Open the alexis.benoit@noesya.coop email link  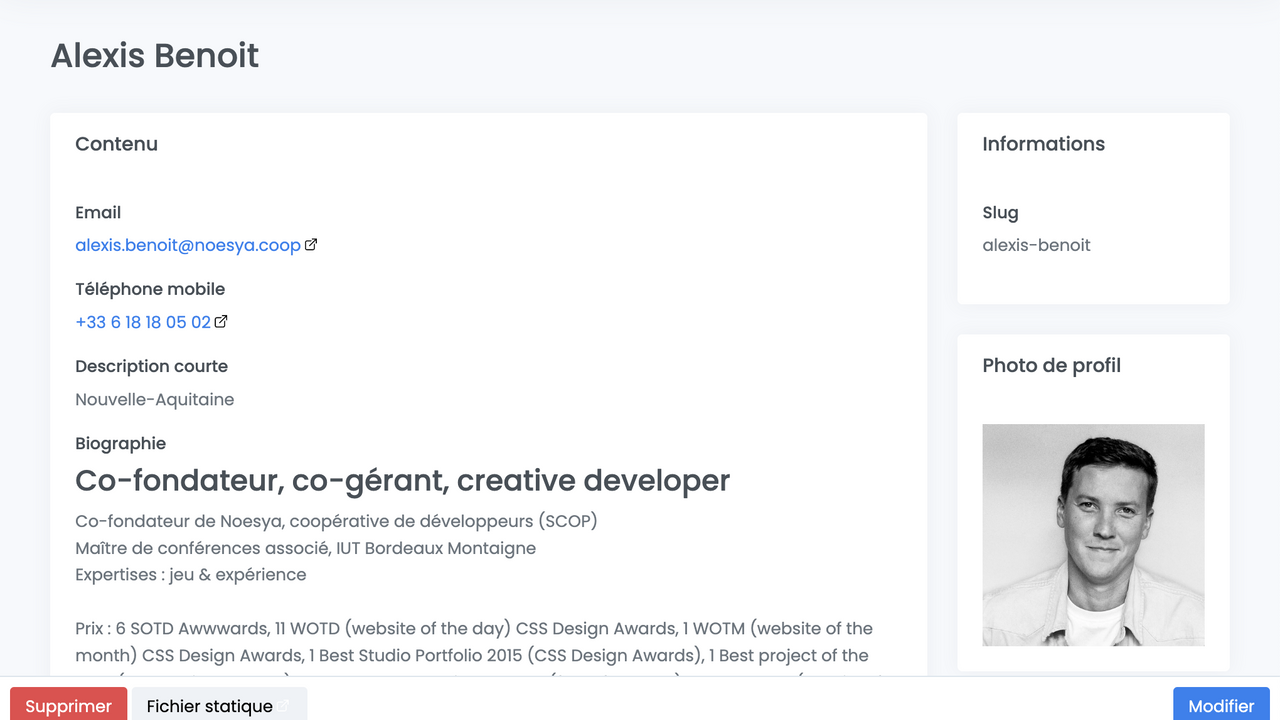click(187, 245)
